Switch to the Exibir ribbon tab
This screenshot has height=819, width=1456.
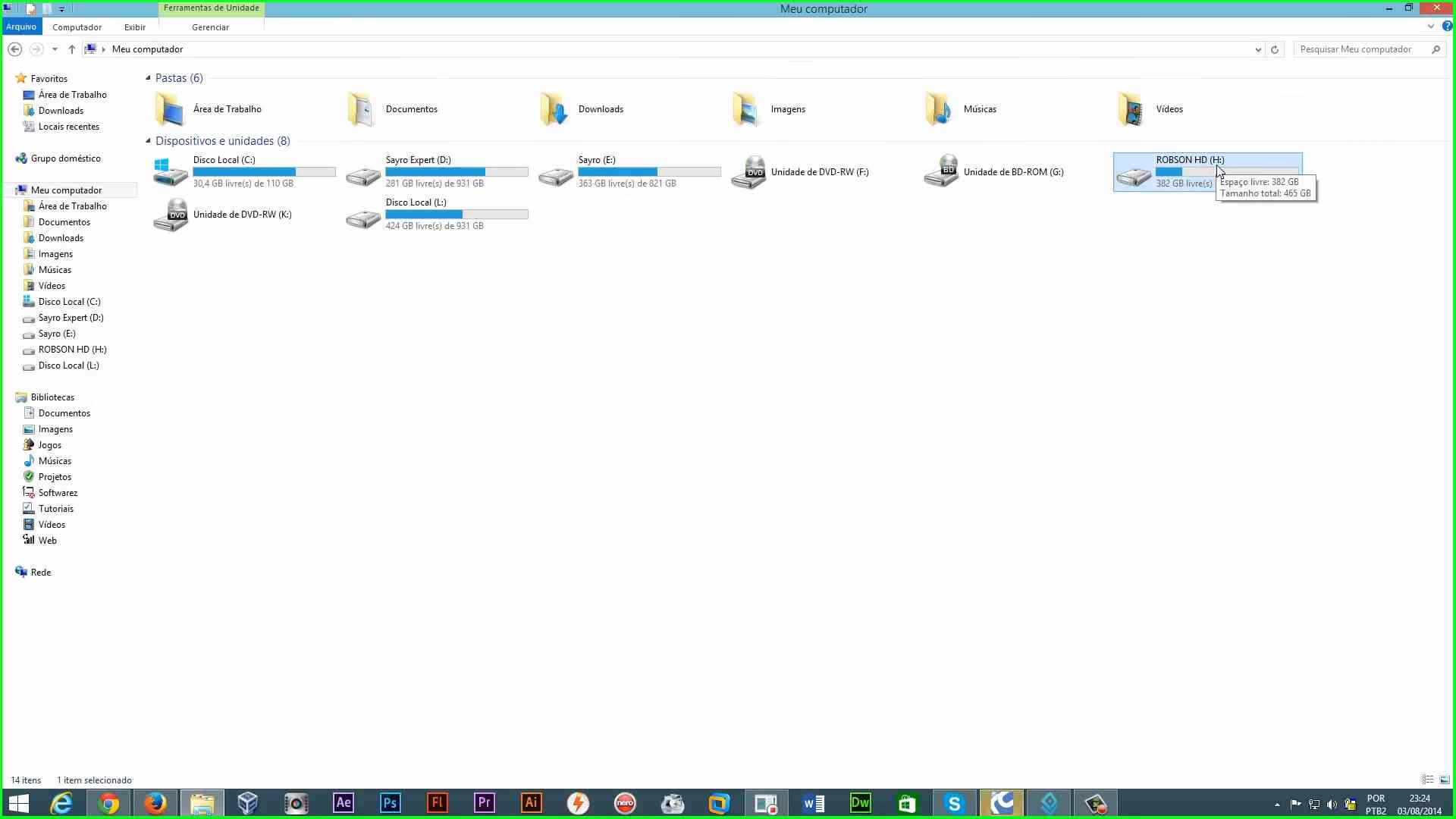point(135,27)
